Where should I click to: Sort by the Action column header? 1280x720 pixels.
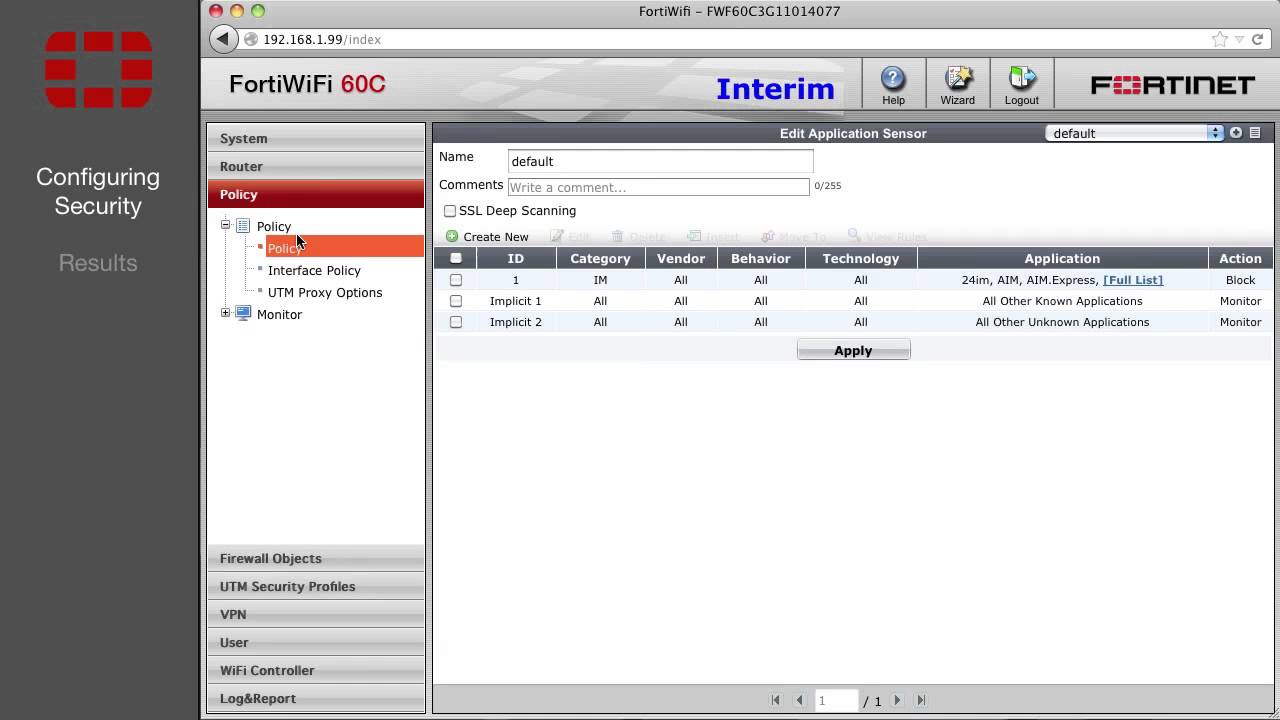tap(1240, 258)
